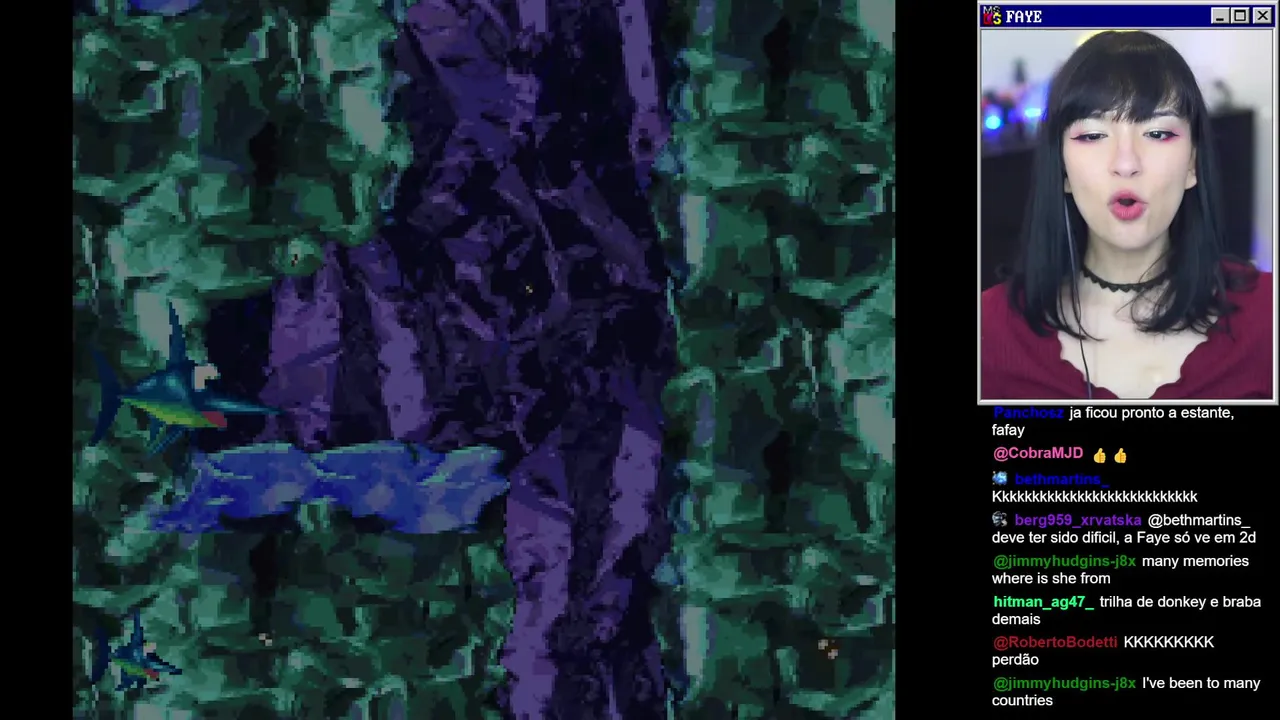Click the badge icon beside berg959_xrvatska
1280x720 pixels.
[1000, 520]
